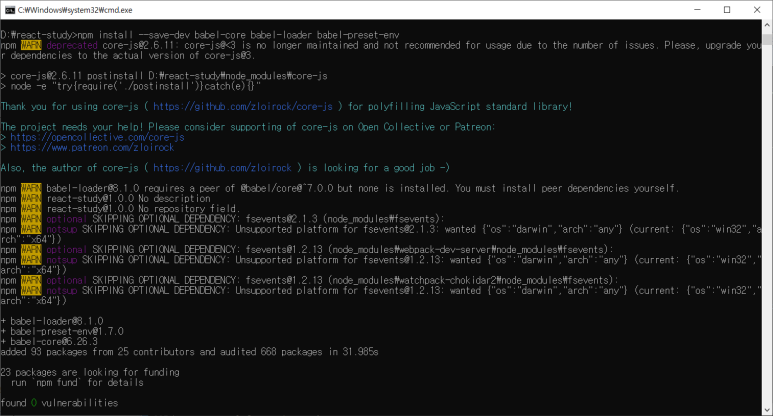Click the vertical scrollbar thumb
The image size is (773, 416).
point(767,40)
